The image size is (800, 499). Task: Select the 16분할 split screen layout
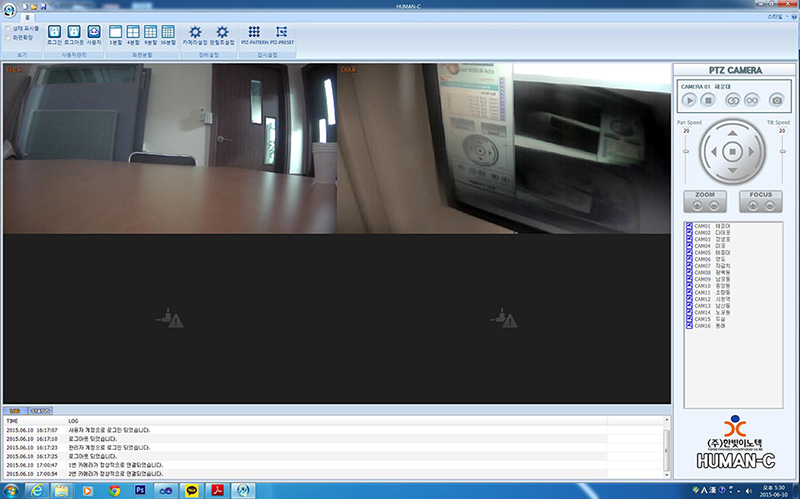pyautogui.click(x=167, y=33)
